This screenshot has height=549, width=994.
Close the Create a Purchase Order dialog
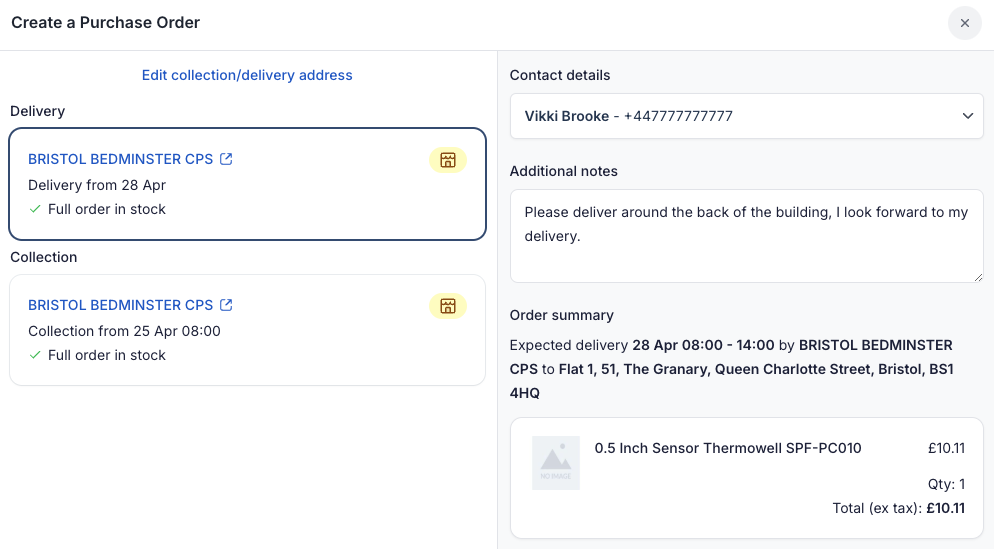coord(965,23)
